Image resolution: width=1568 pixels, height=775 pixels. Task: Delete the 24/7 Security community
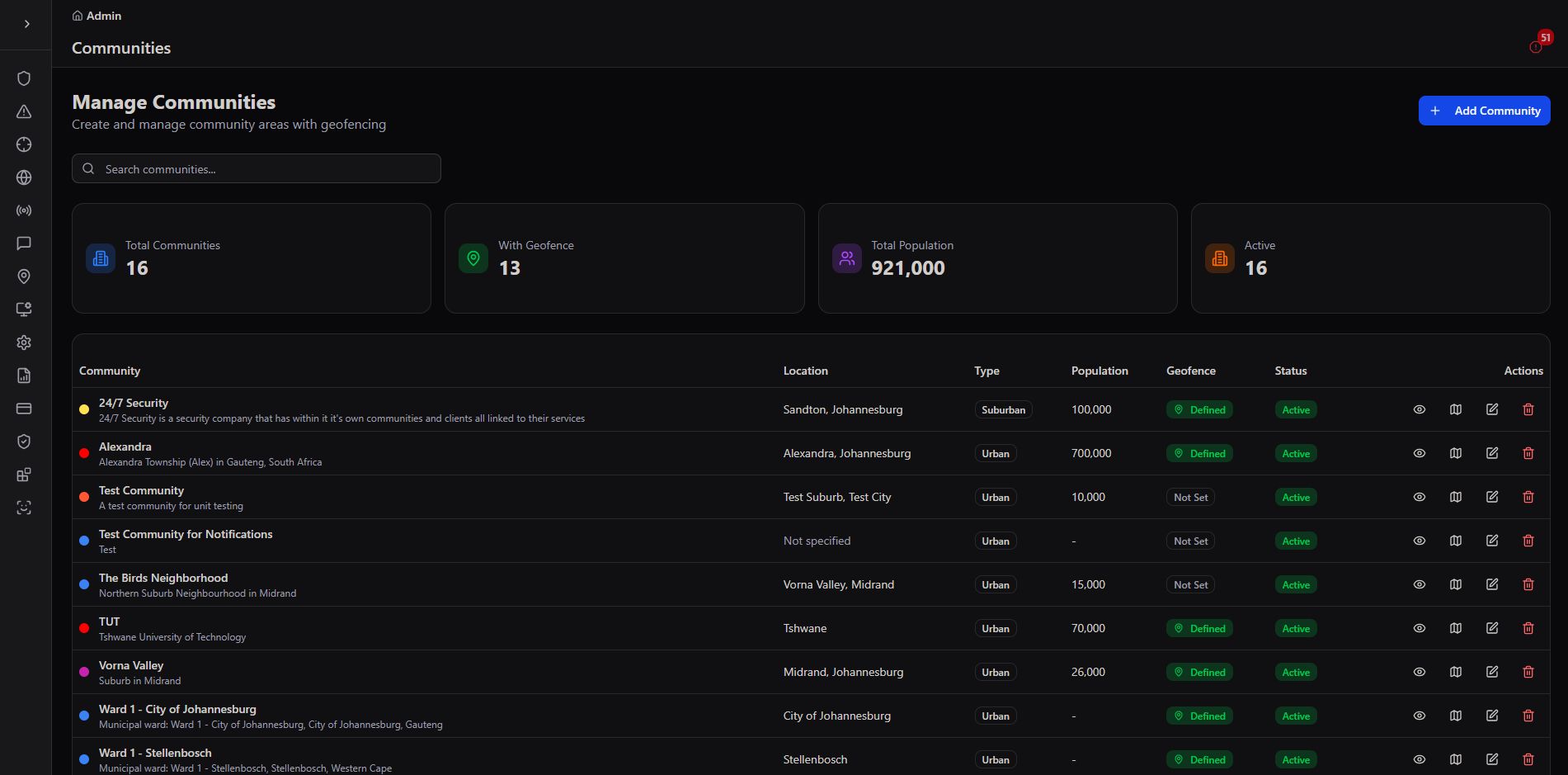[x=1528, y=409]
